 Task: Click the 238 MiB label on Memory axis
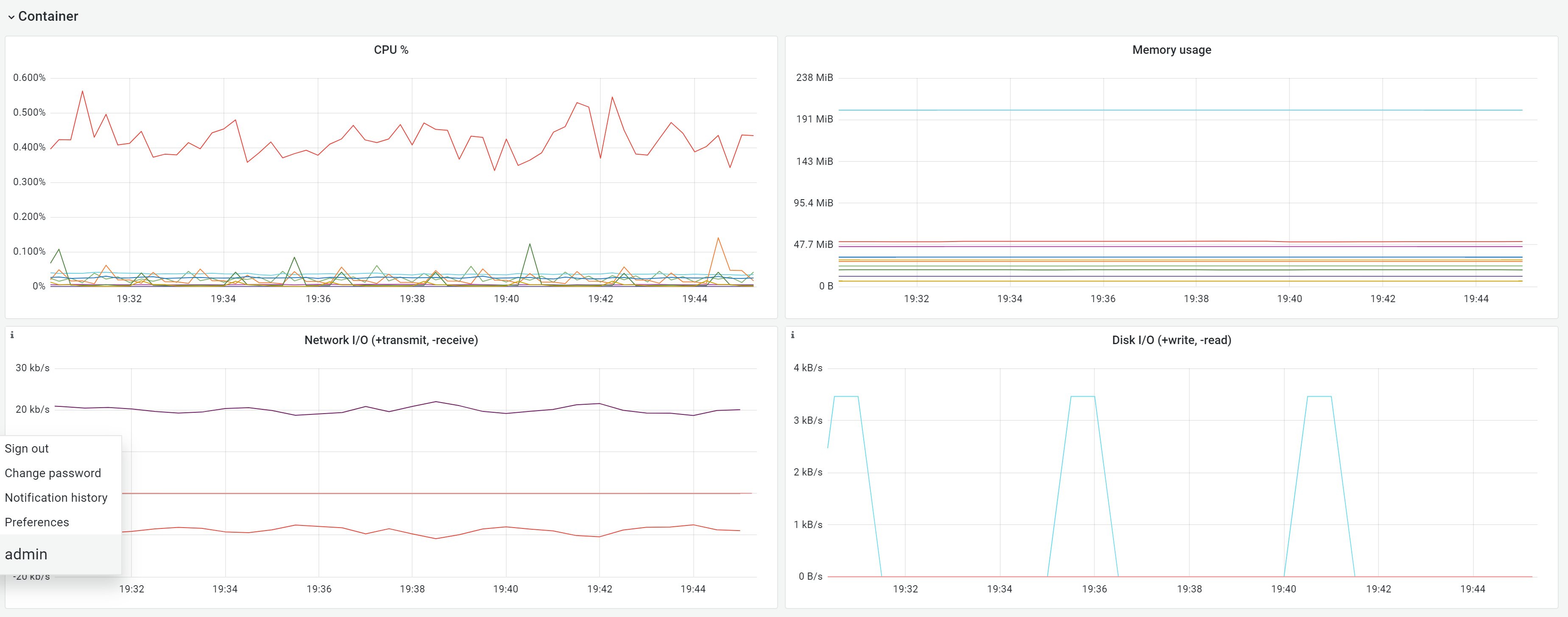[814, 78]
